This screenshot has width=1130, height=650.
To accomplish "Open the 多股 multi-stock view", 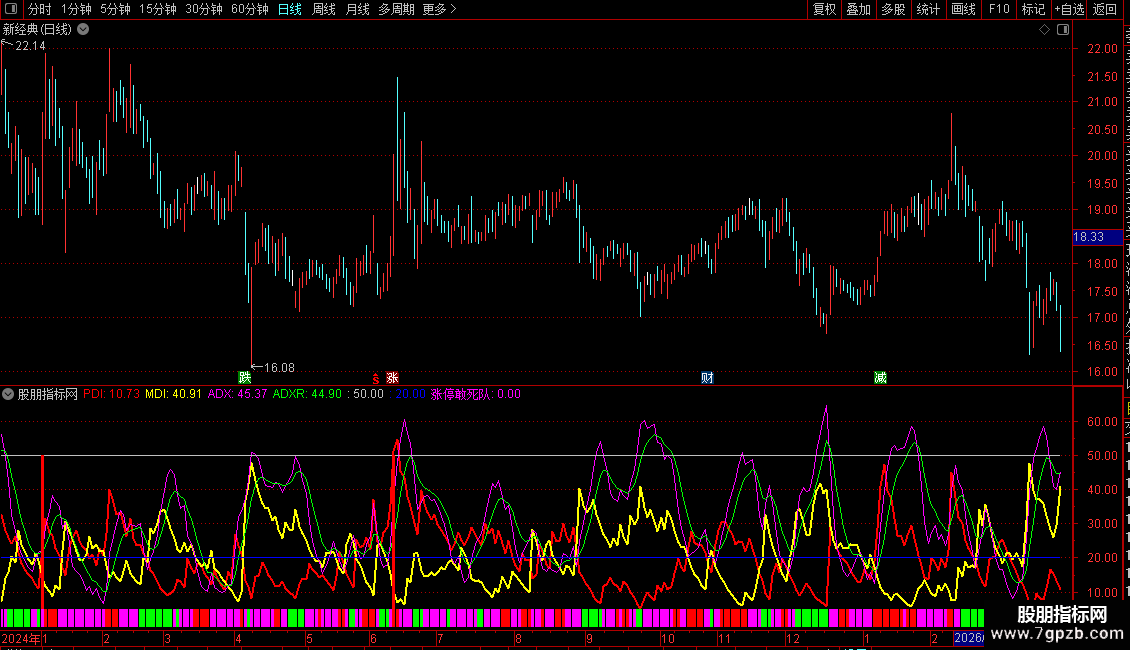I will (893, 9).
